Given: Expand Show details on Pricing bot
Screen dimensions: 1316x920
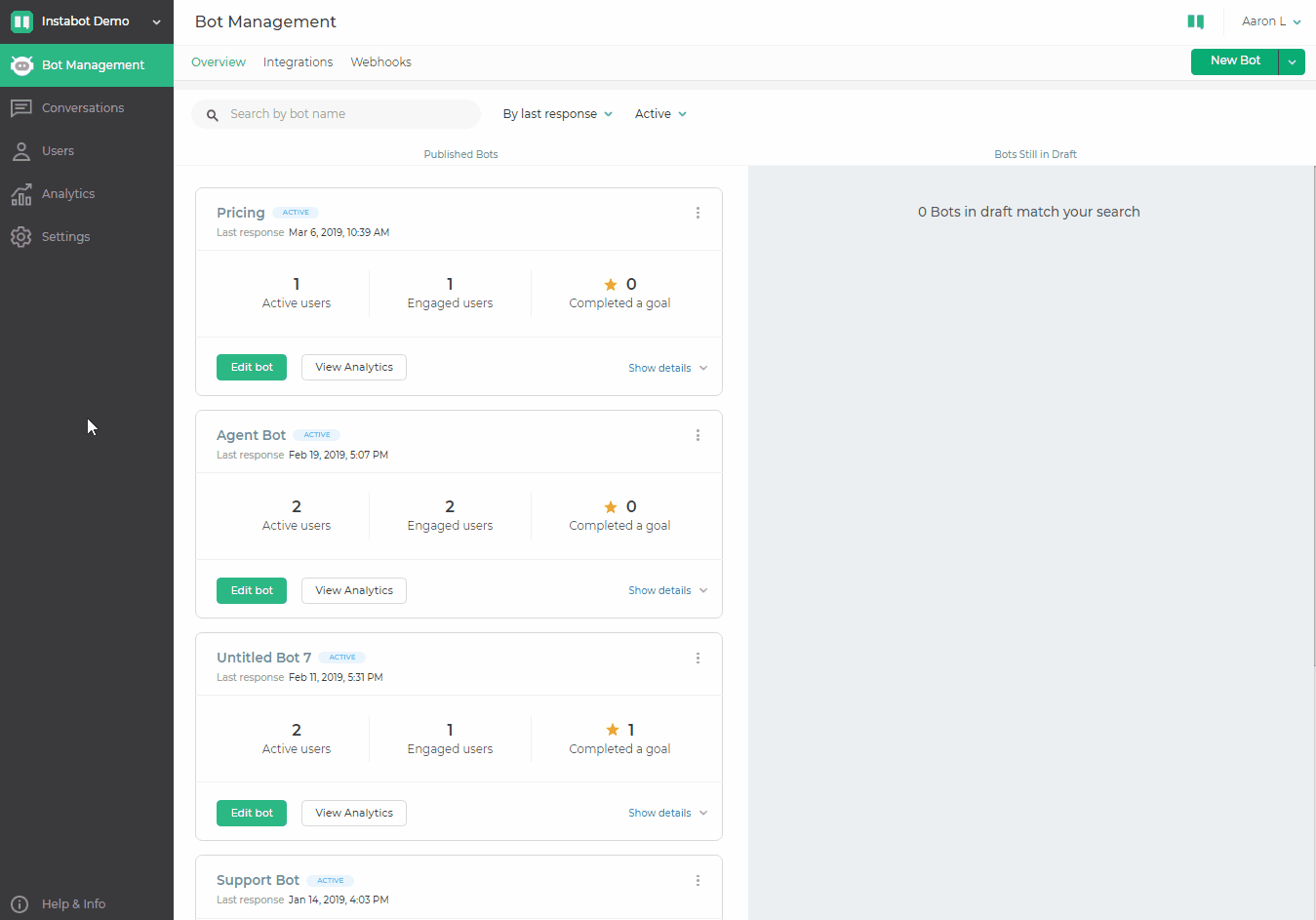Looking at the screenshot, I should [x=668, y=368].
